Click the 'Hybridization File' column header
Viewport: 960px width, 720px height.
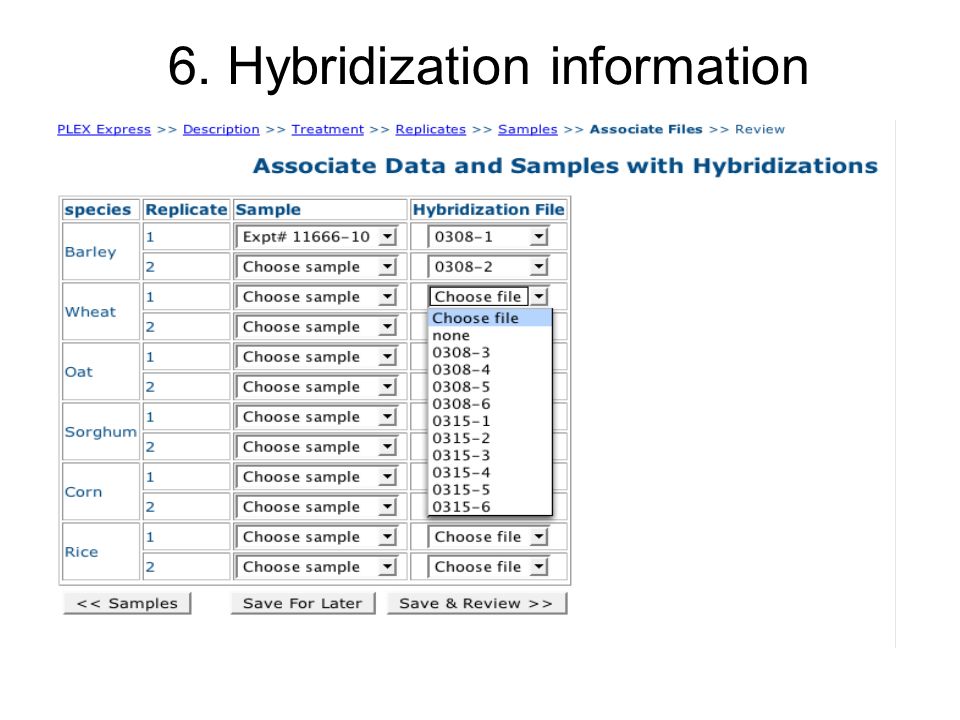[489, 209]
